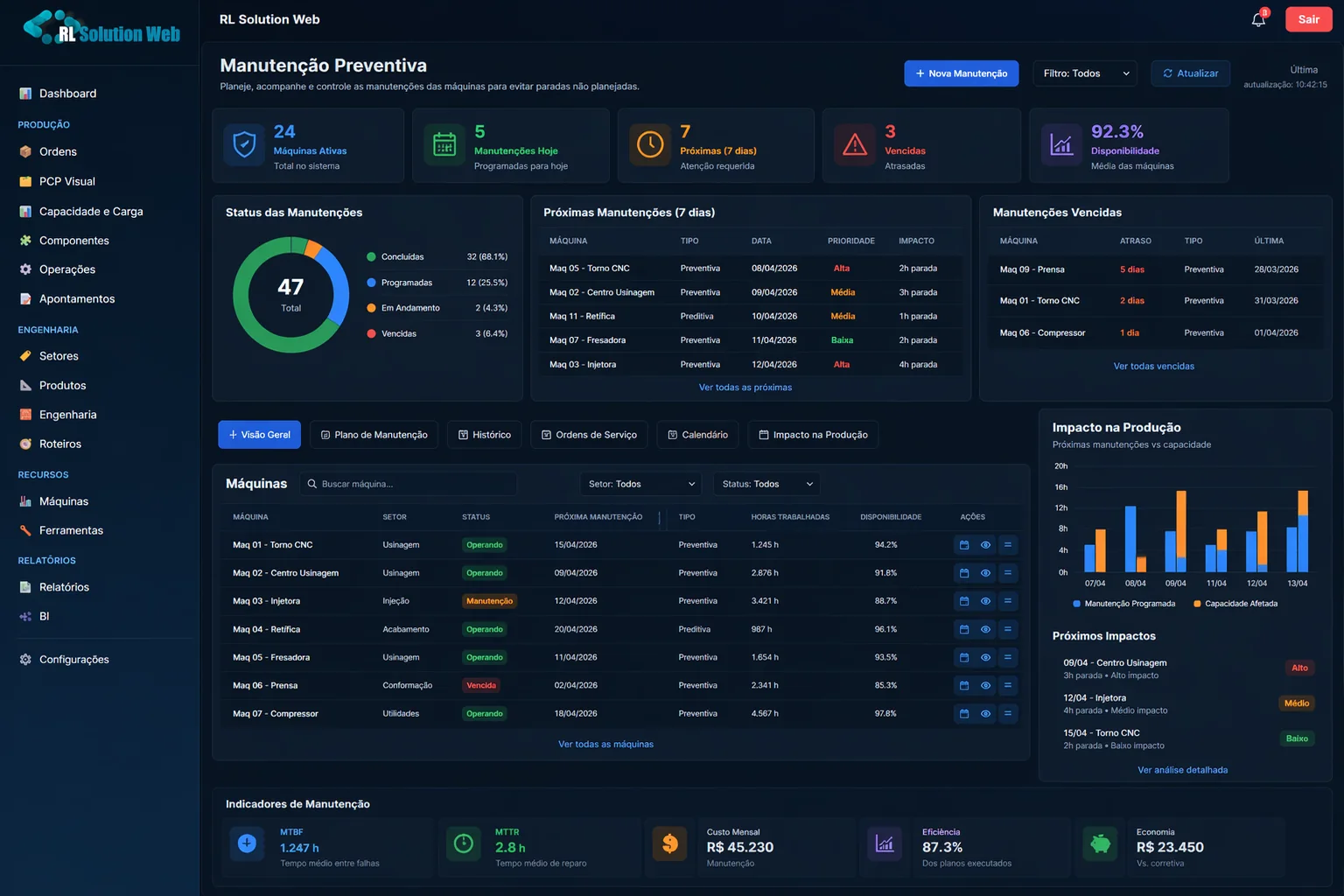View details eye icon for Maq 02
This screenshot has height=896, width=1344.
point(985,573)
